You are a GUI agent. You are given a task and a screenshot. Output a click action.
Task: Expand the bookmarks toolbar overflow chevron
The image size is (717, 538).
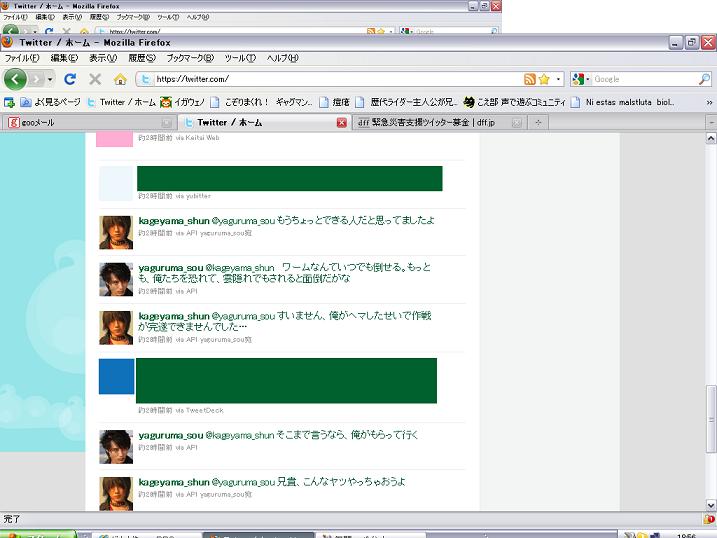coord(709,102)
